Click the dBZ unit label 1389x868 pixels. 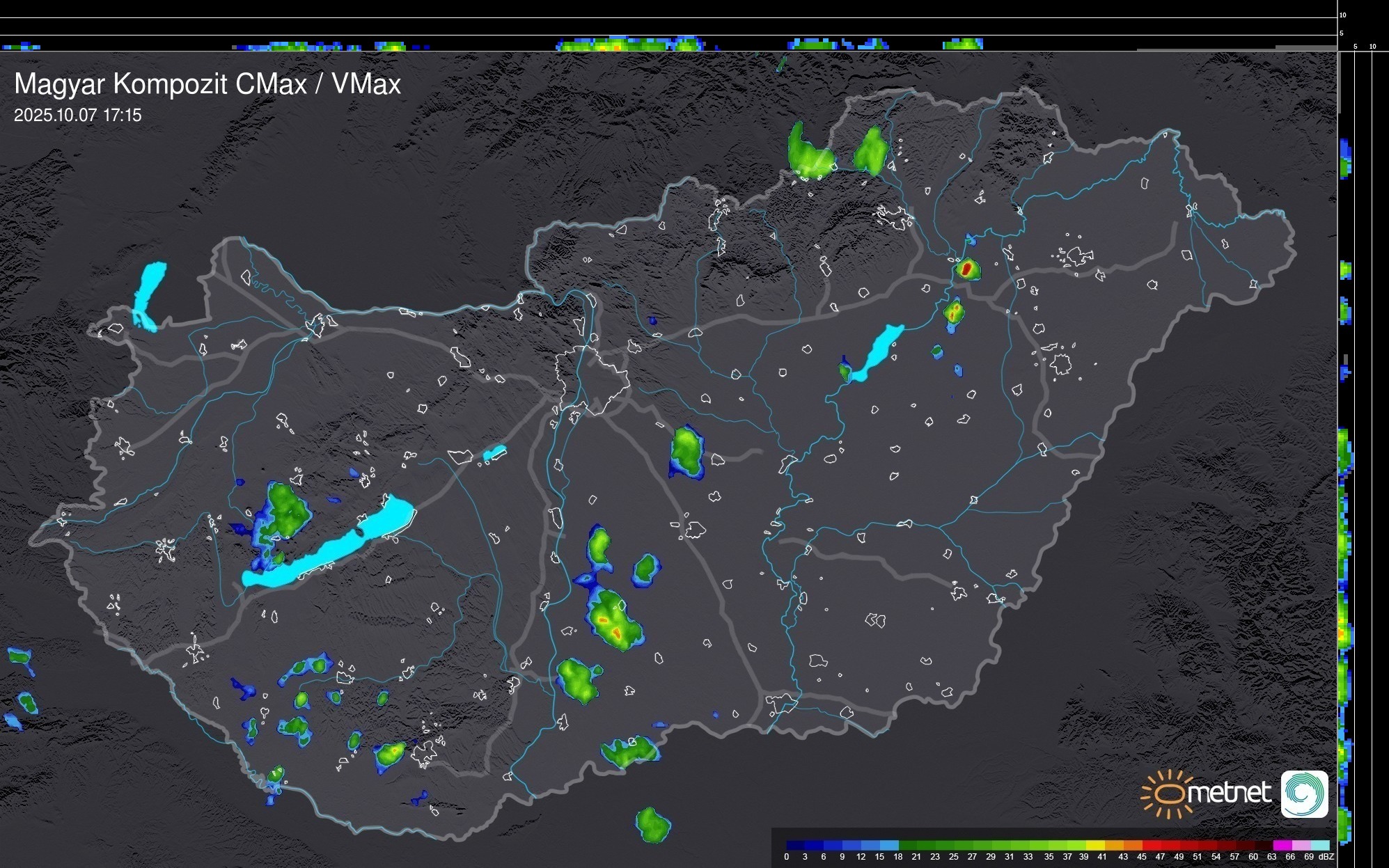[x=1326, y=857]
